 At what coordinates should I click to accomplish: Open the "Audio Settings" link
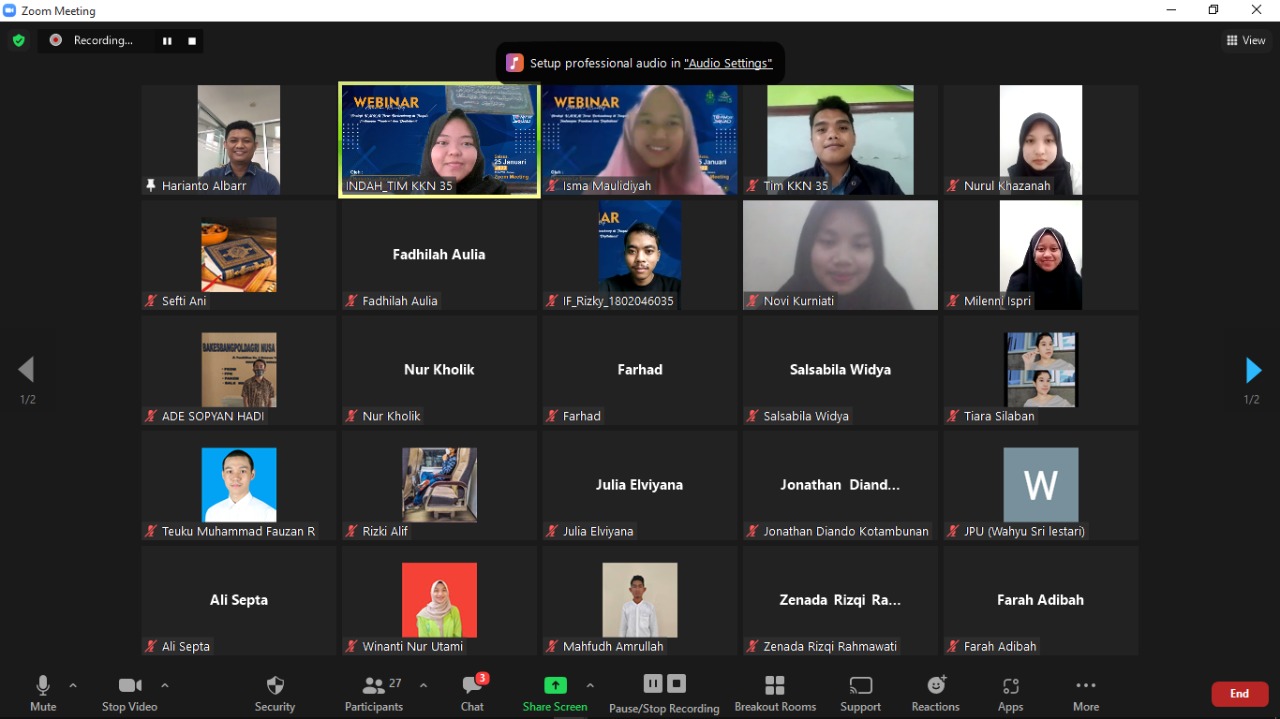coord(728,63)
